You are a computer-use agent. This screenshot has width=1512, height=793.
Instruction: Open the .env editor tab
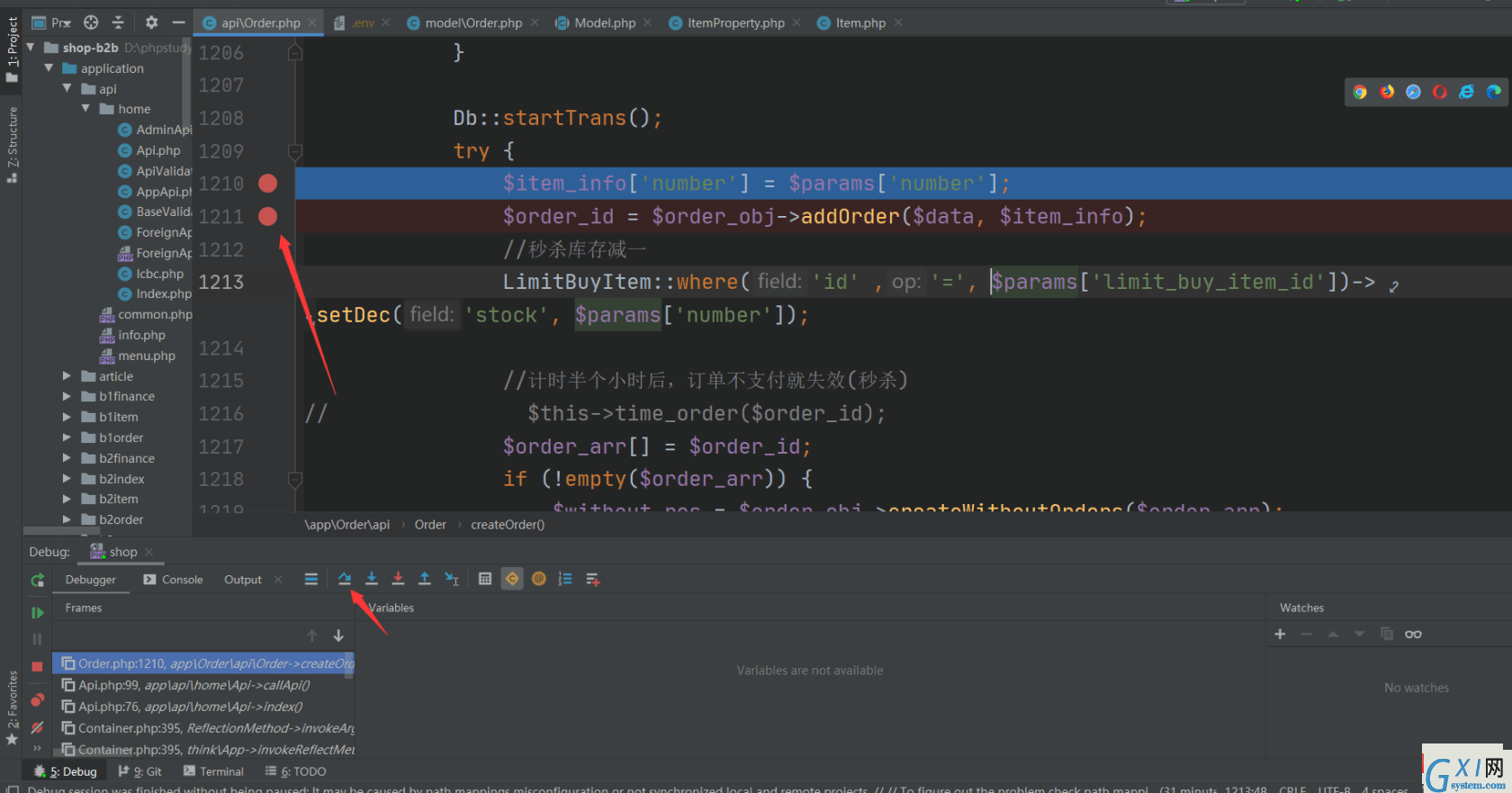[363, 23]
